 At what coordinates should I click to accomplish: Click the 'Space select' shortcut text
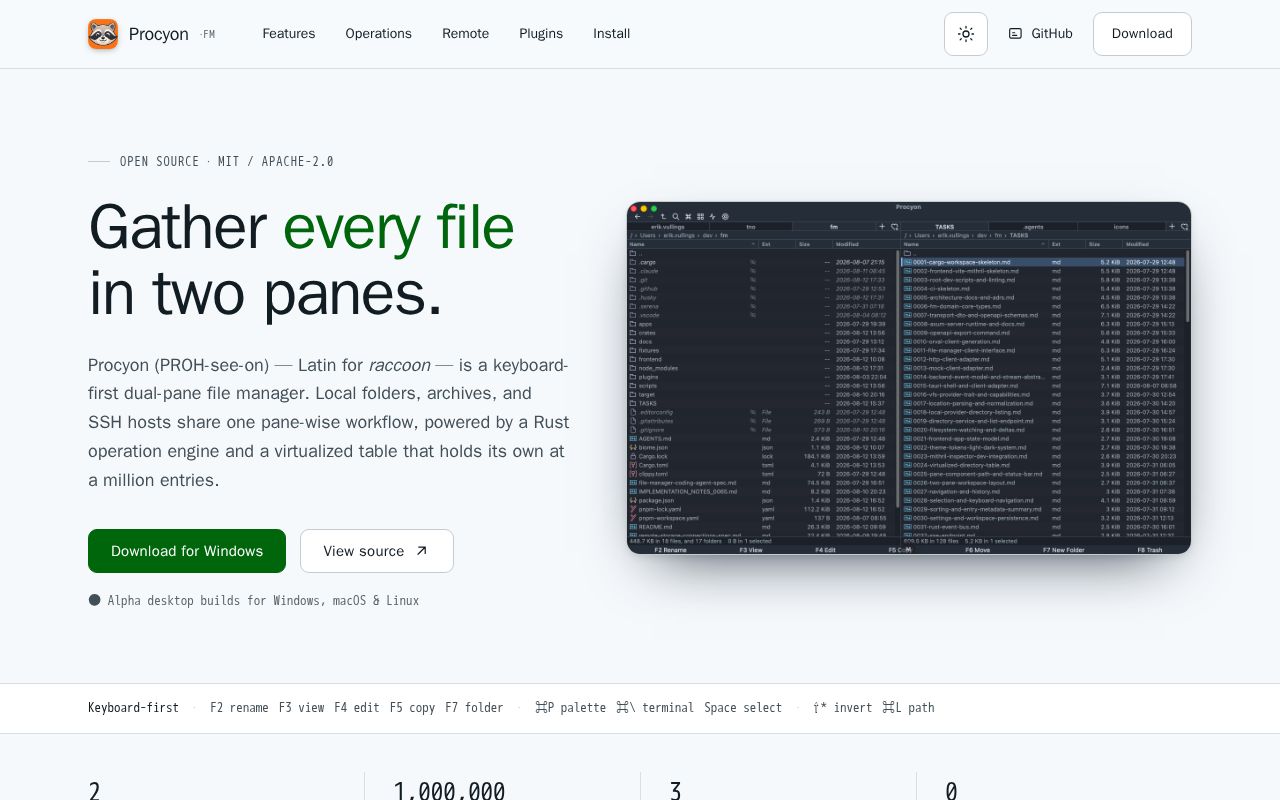click(x=743, y=708)
